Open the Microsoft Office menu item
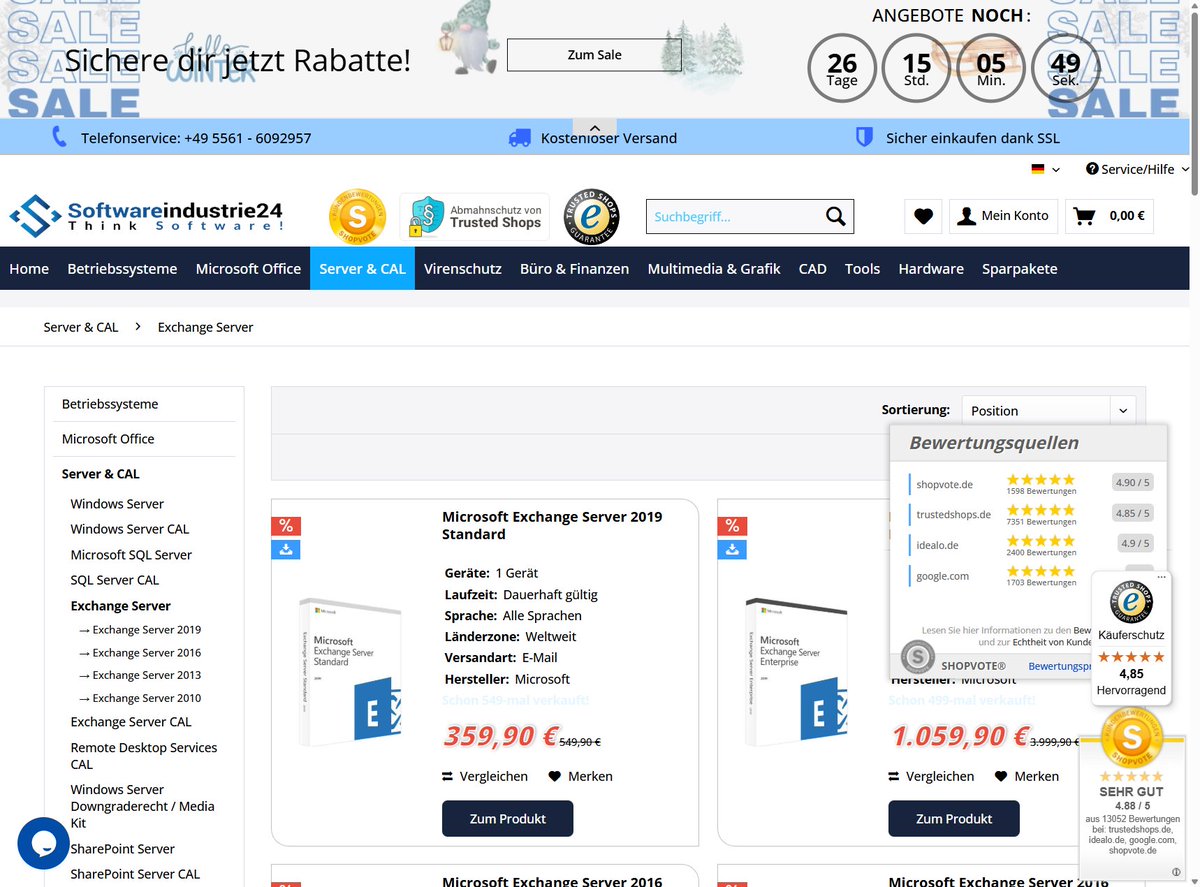 [248, 268]
